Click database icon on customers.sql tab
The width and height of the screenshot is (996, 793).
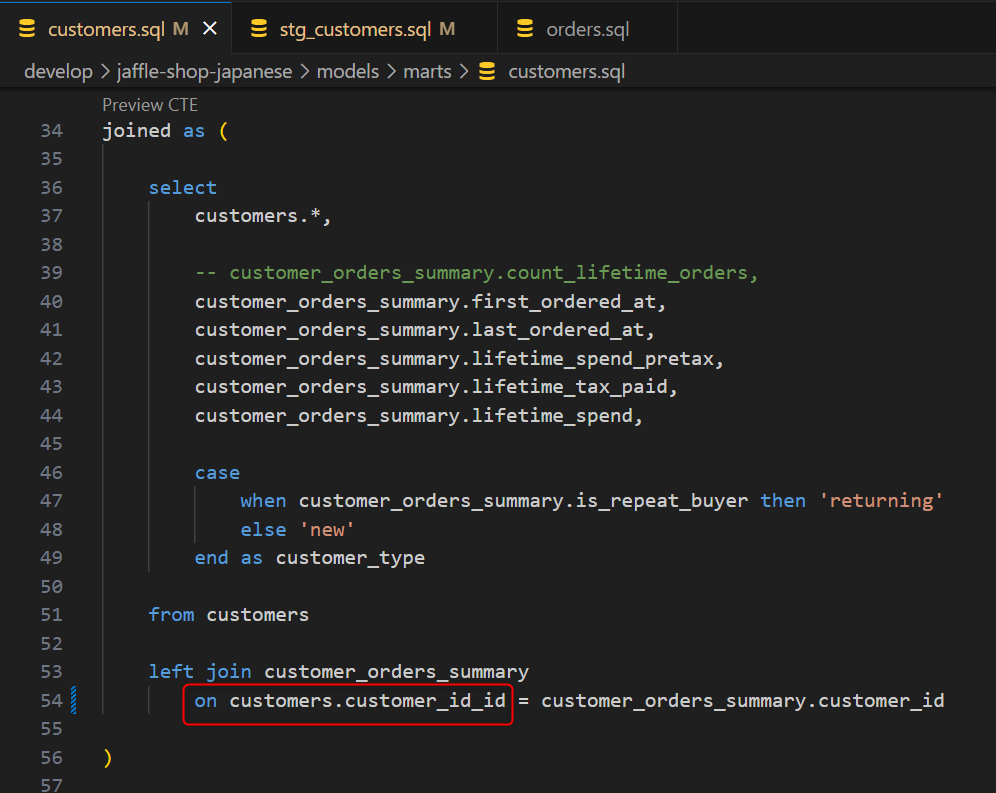click(27, 29)
